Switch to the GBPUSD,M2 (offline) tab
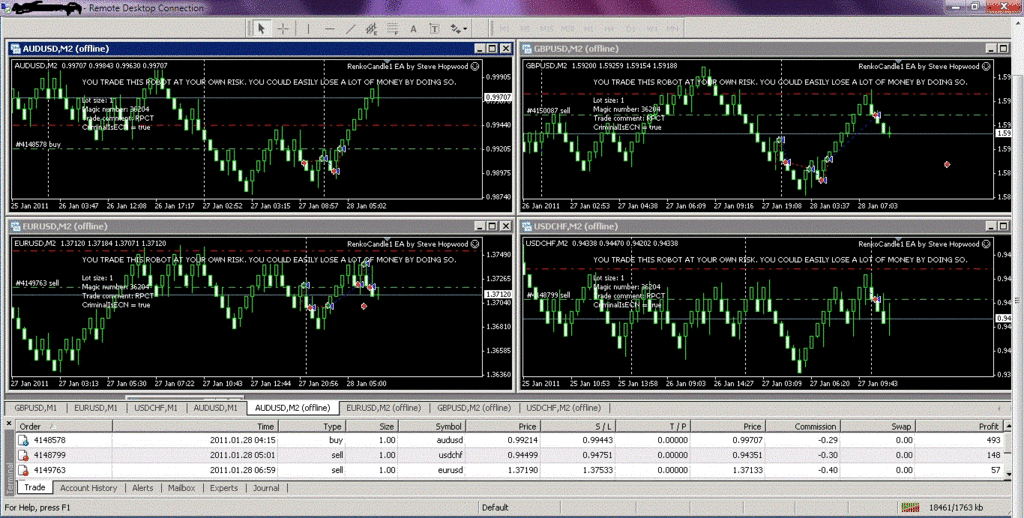The width and height of the screenshot is (1024, 518). point(473,408)
